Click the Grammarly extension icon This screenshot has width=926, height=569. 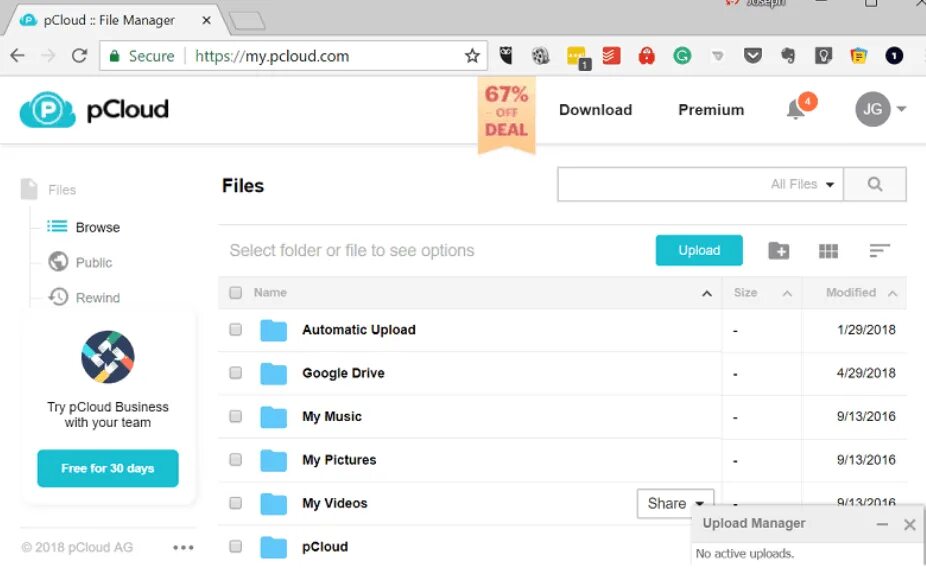click(x=682, y=56)
